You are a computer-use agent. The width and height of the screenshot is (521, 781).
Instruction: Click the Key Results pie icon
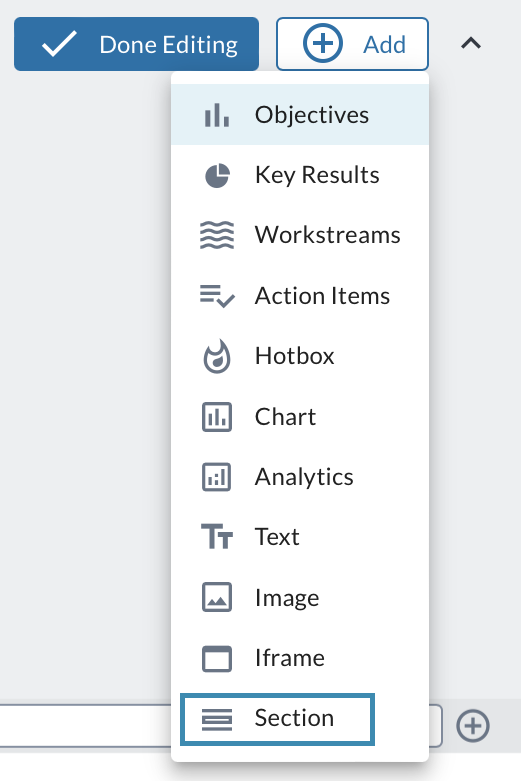(217, 175)
